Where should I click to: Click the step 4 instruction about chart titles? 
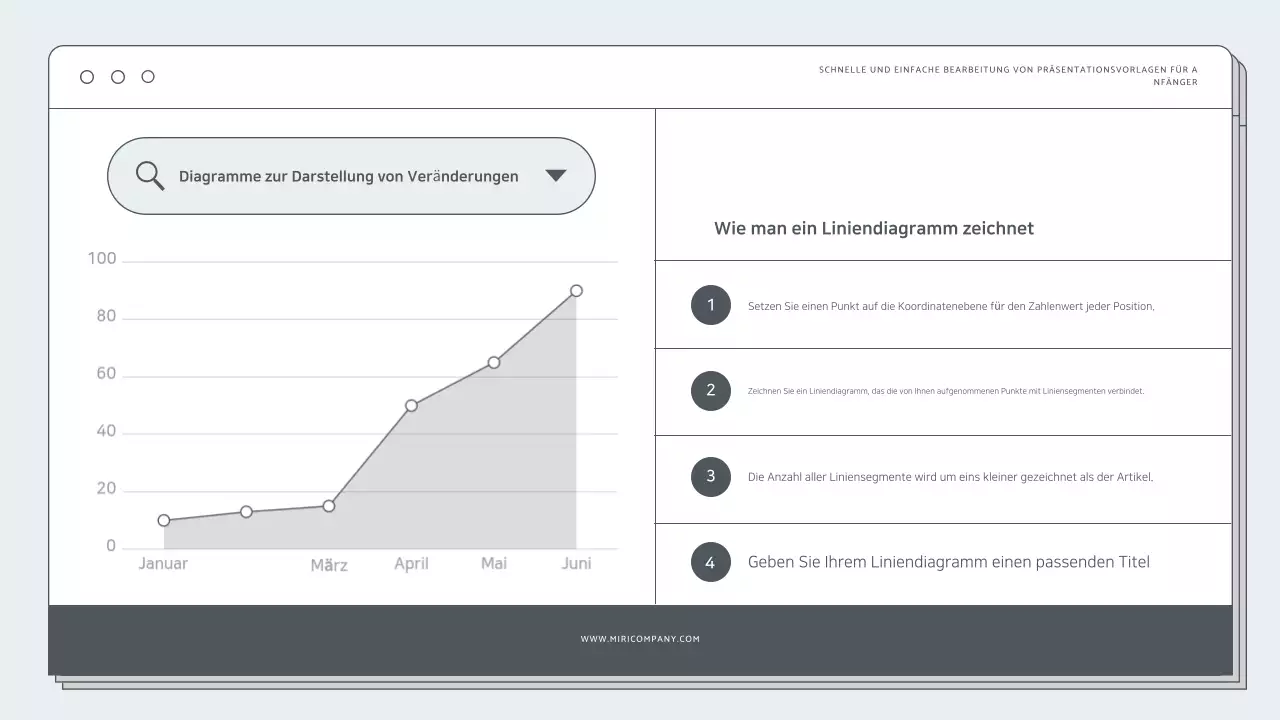pyautogui.click(x=948, y=562)
